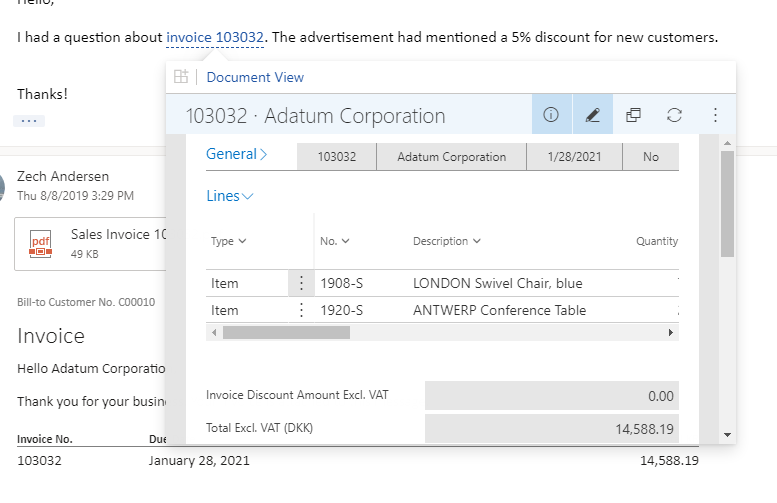Click the scroll-down arrow of vertical scrollbar
The height and width of the screenshot is (503, 777).
pos(727,435)
